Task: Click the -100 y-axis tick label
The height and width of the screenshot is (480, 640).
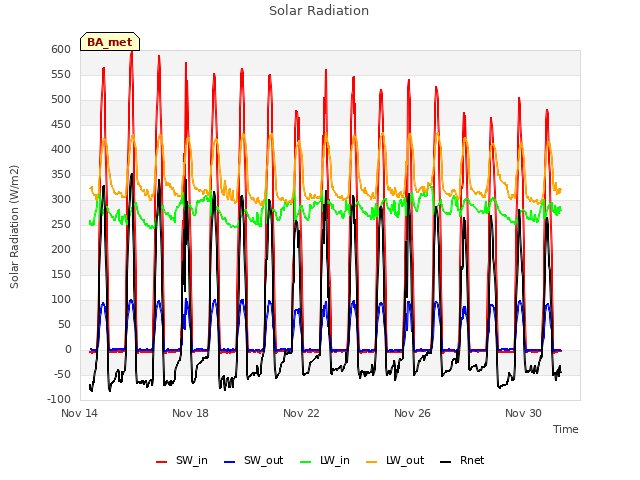Action: pos(59,400)
